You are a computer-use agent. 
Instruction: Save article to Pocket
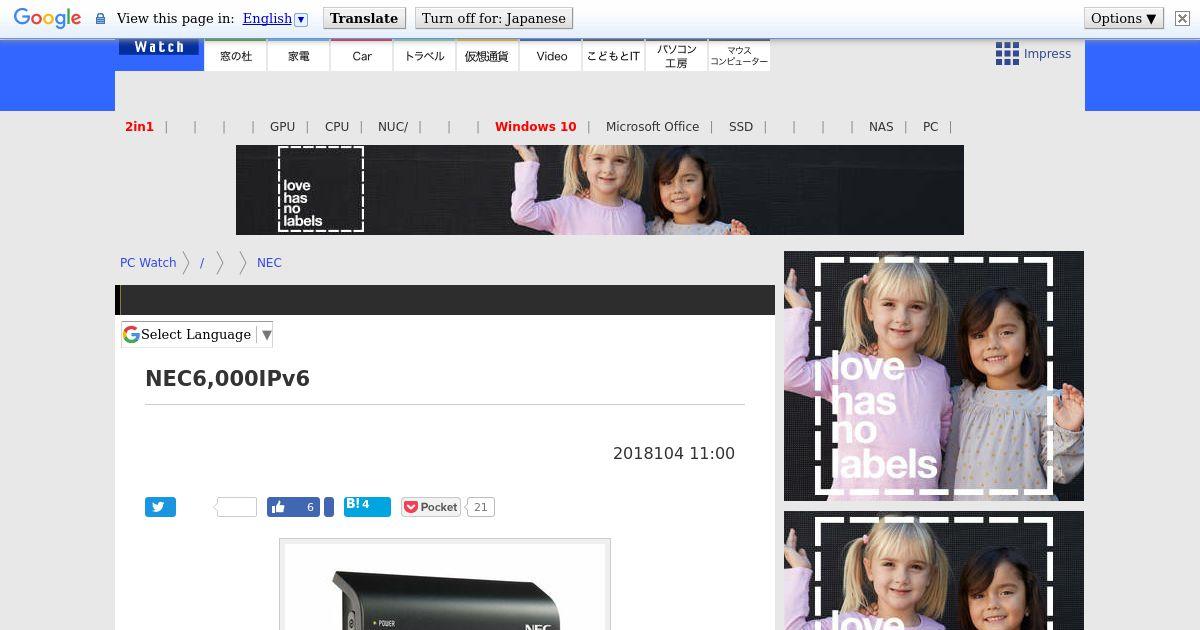[x=431, y=507]
